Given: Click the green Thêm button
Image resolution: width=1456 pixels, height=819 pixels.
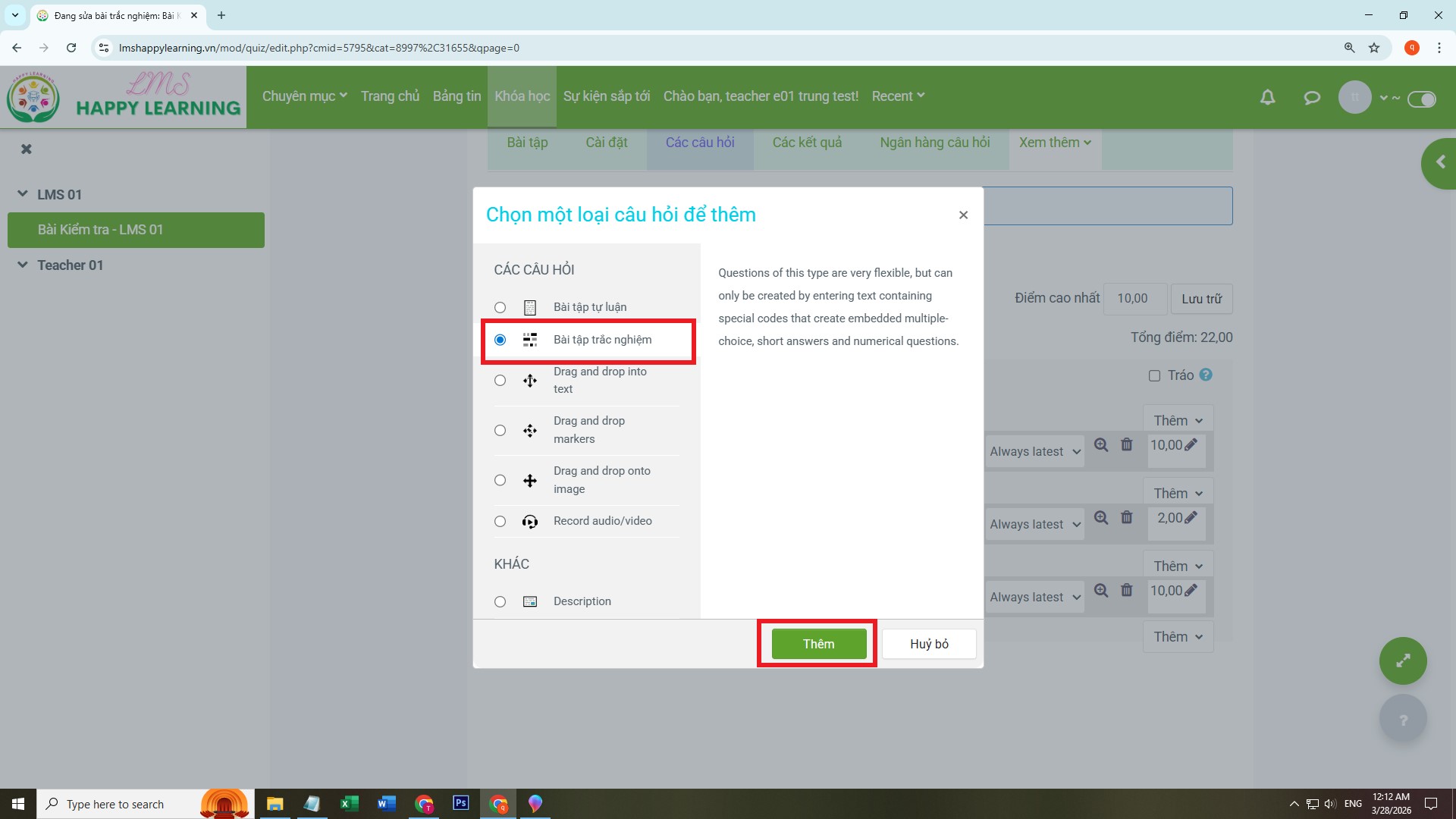Looking at the screenshot, I should point(818,644).
